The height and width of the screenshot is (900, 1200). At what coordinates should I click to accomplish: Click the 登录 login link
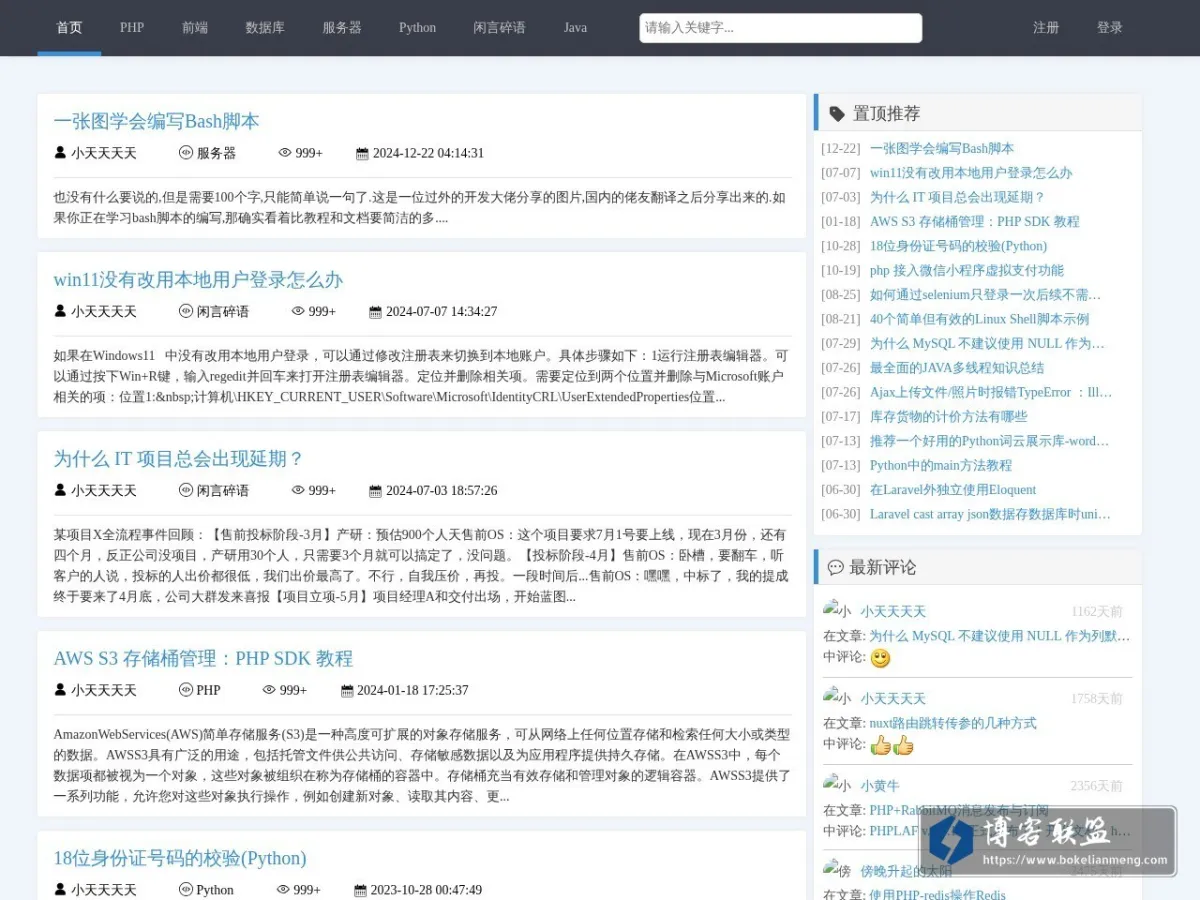click(1110, 27)
